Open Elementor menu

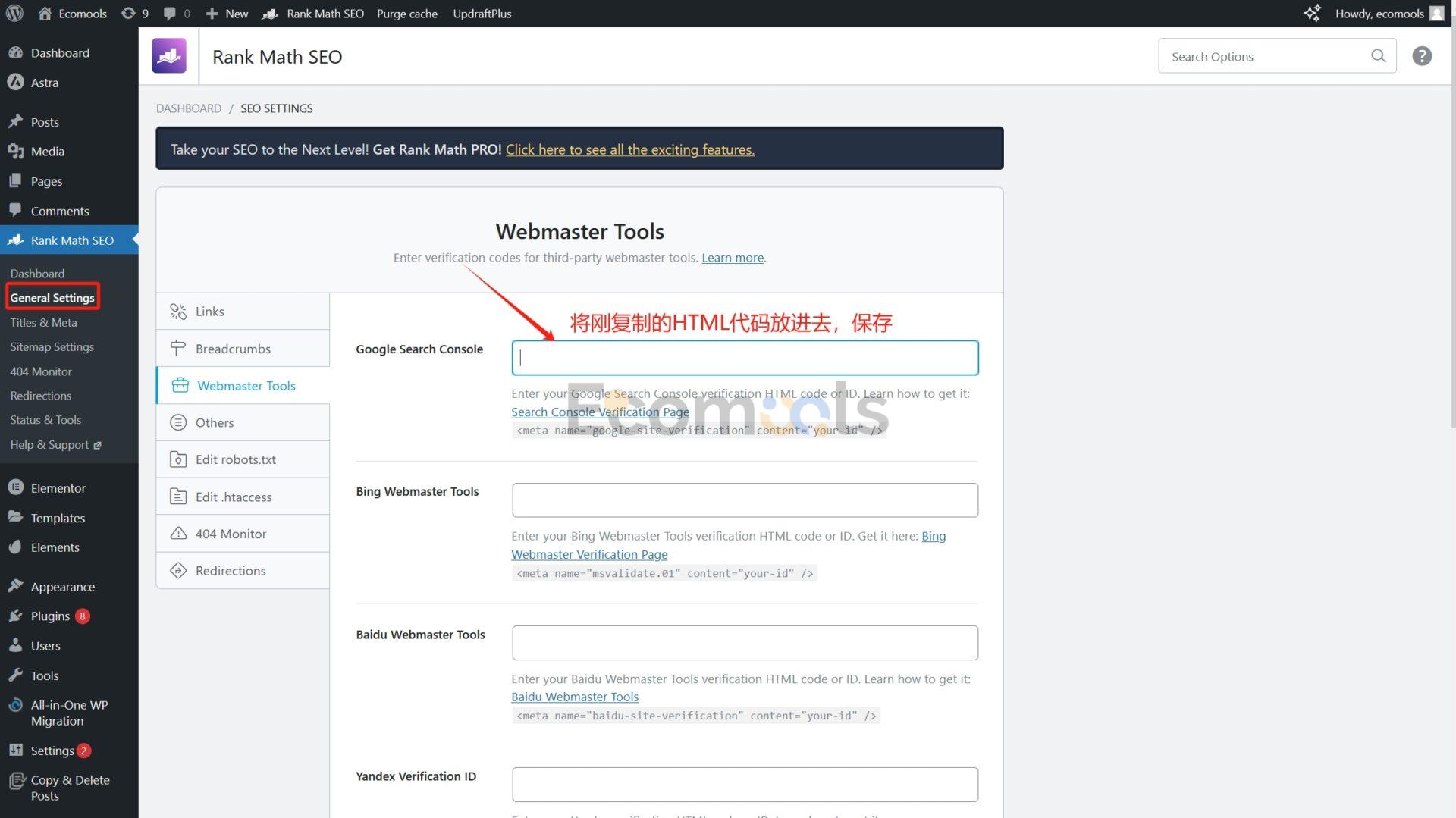coord(69,488)
